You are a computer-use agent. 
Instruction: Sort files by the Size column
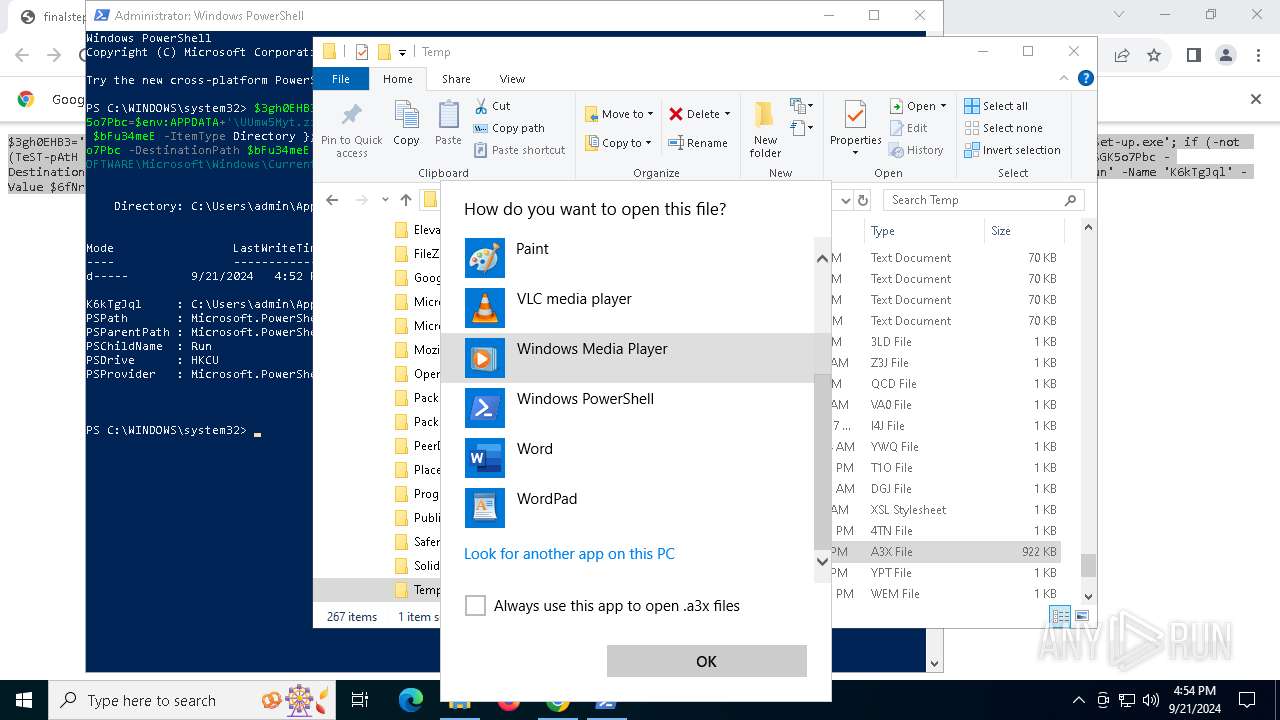coord(1022,231)
